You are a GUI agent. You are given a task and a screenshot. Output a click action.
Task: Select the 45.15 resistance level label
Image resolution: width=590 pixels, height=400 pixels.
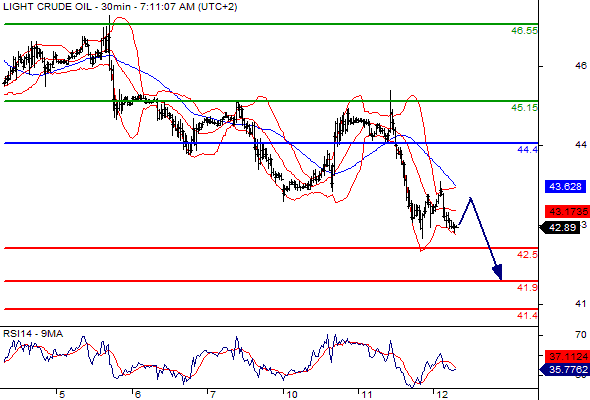click(525, 108)
